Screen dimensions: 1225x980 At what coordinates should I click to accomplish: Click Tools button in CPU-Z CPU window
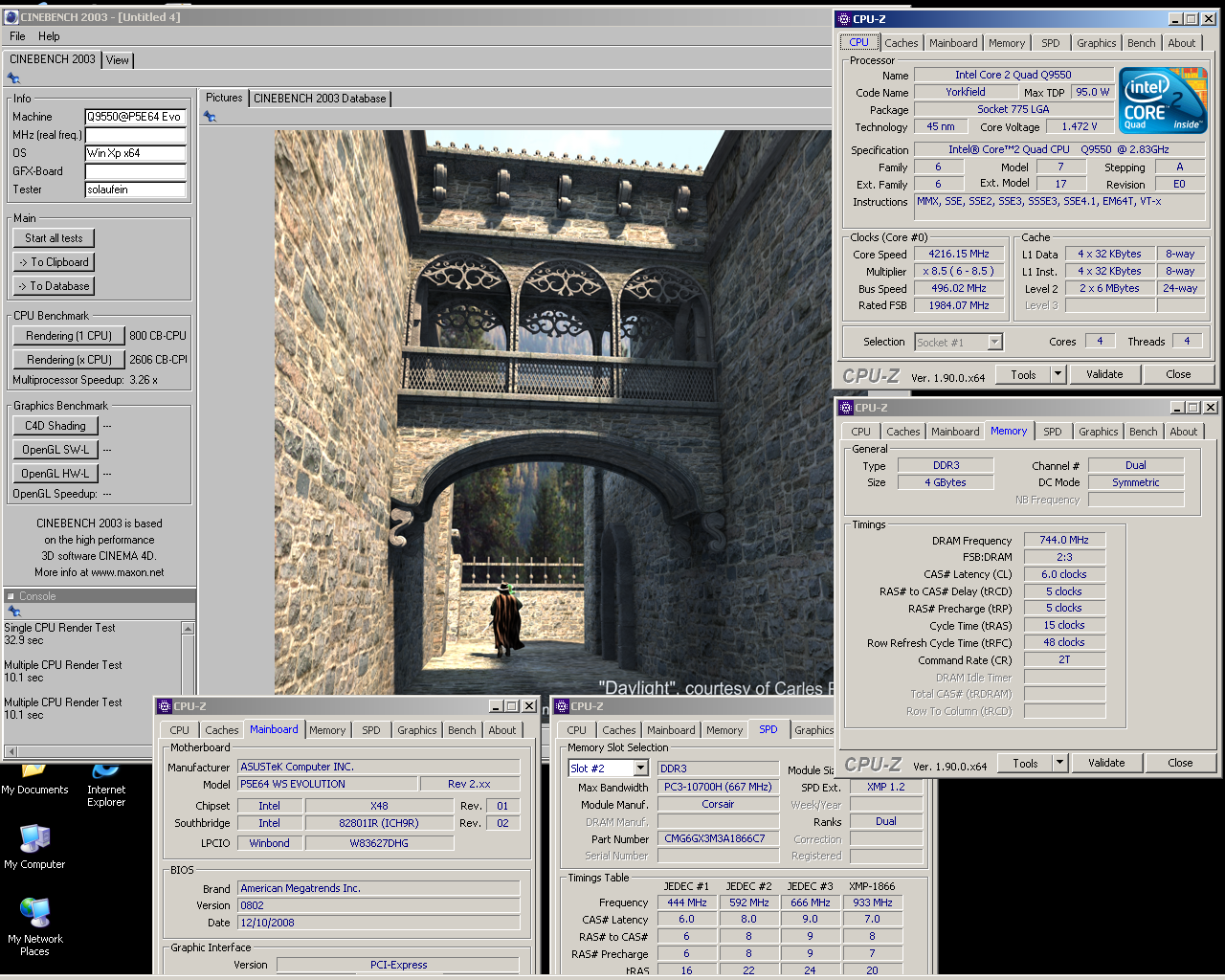click(x=1023, y=374)
